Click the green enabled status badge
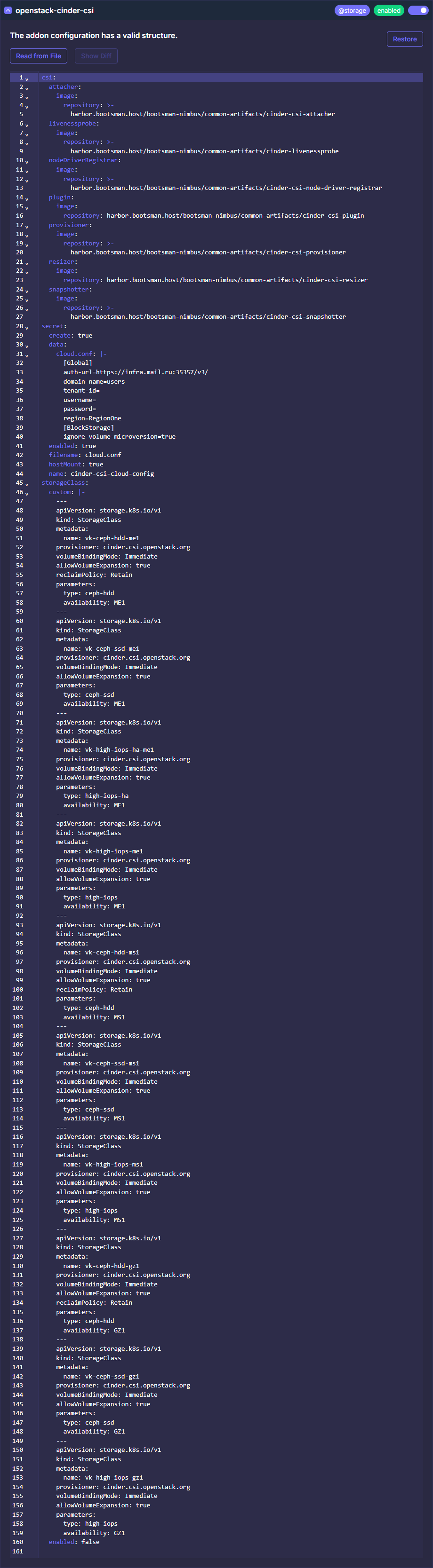Screen dimensions: 433x1568 (x=389, y=10)
